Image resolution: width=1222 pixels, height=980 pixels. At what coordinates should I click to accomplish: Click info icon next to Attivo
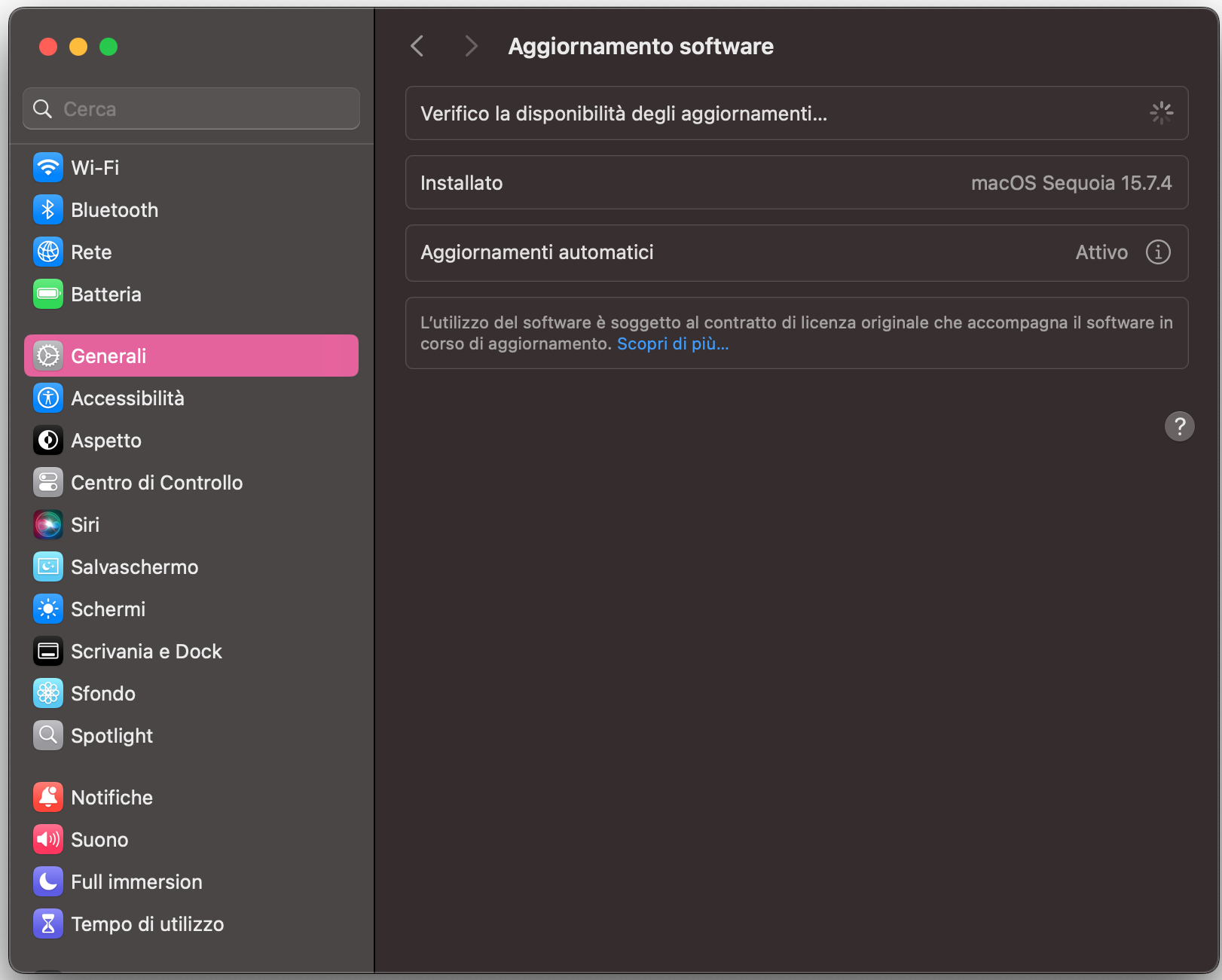[x=1158, y=252]
